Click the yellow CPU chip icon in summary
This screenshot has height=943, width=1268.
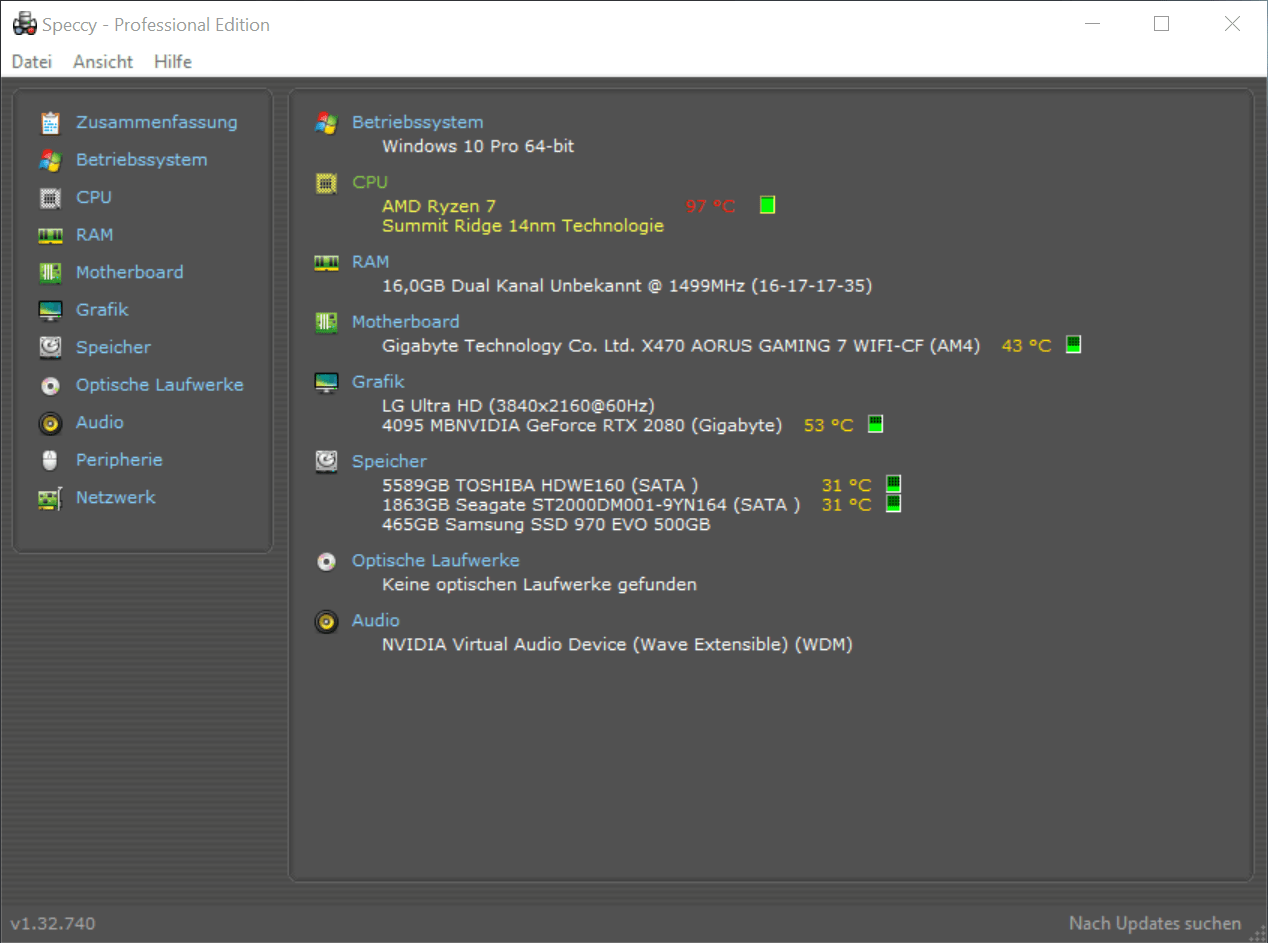tap(326, 183)
